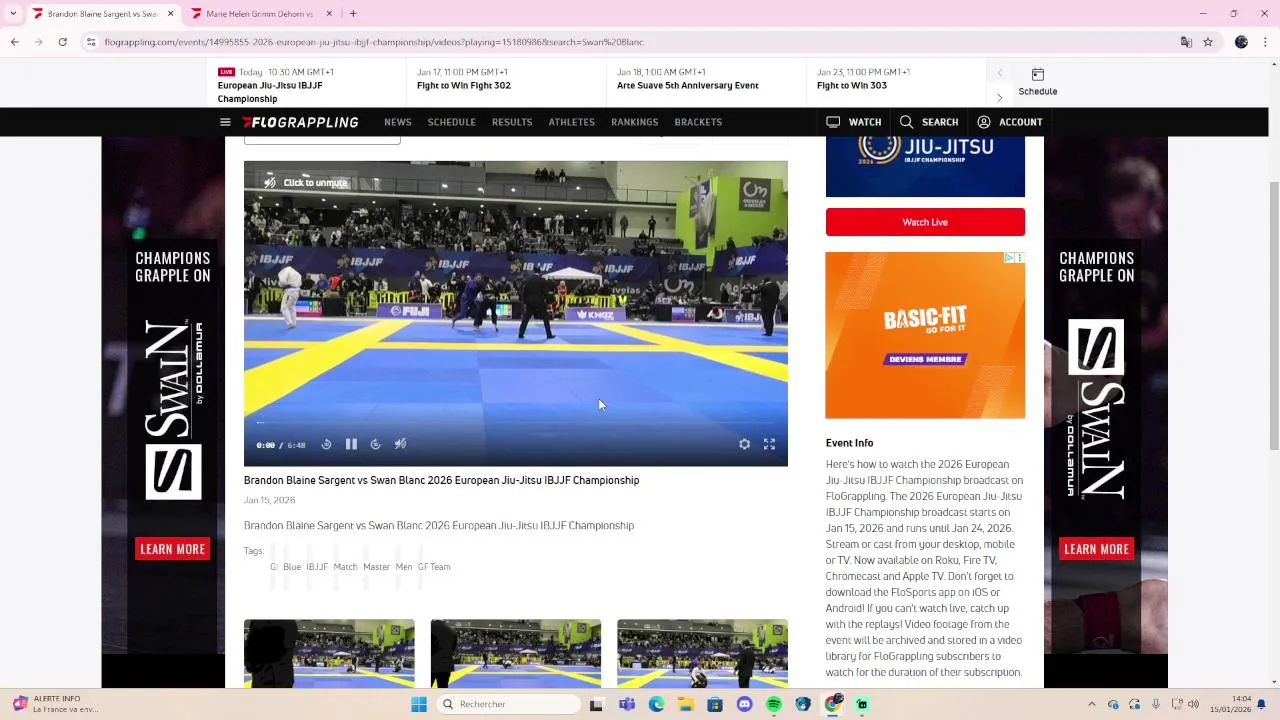Screen dimensions: 1280x720
Task: Reload the page
Action: coord(62,42)
